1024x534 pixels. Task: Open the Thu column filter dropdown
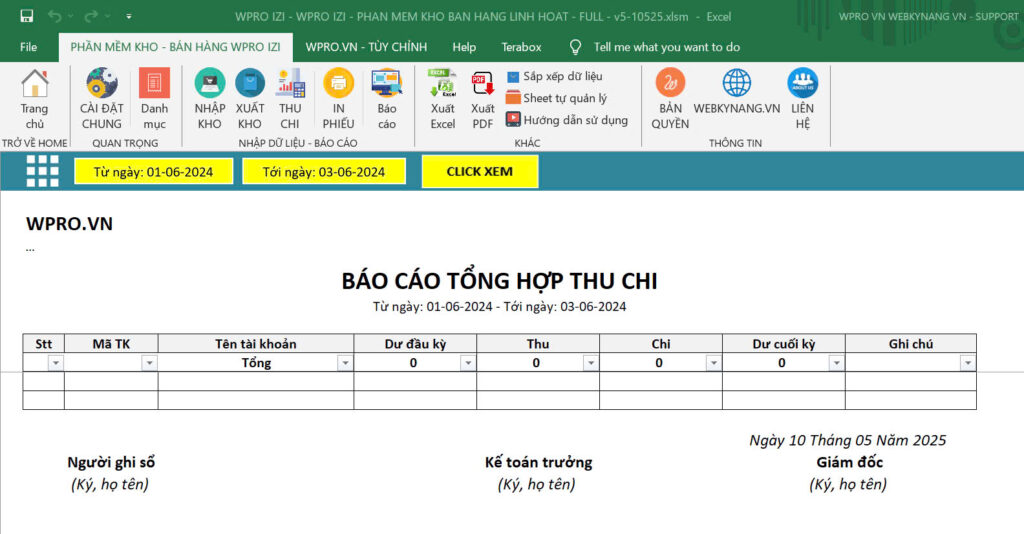point(590,363)
